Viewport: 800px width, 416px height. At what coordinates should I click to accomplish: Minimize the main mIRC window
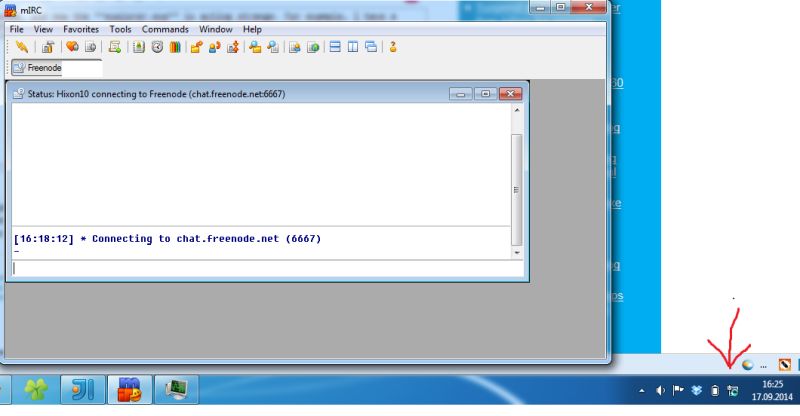541,7
